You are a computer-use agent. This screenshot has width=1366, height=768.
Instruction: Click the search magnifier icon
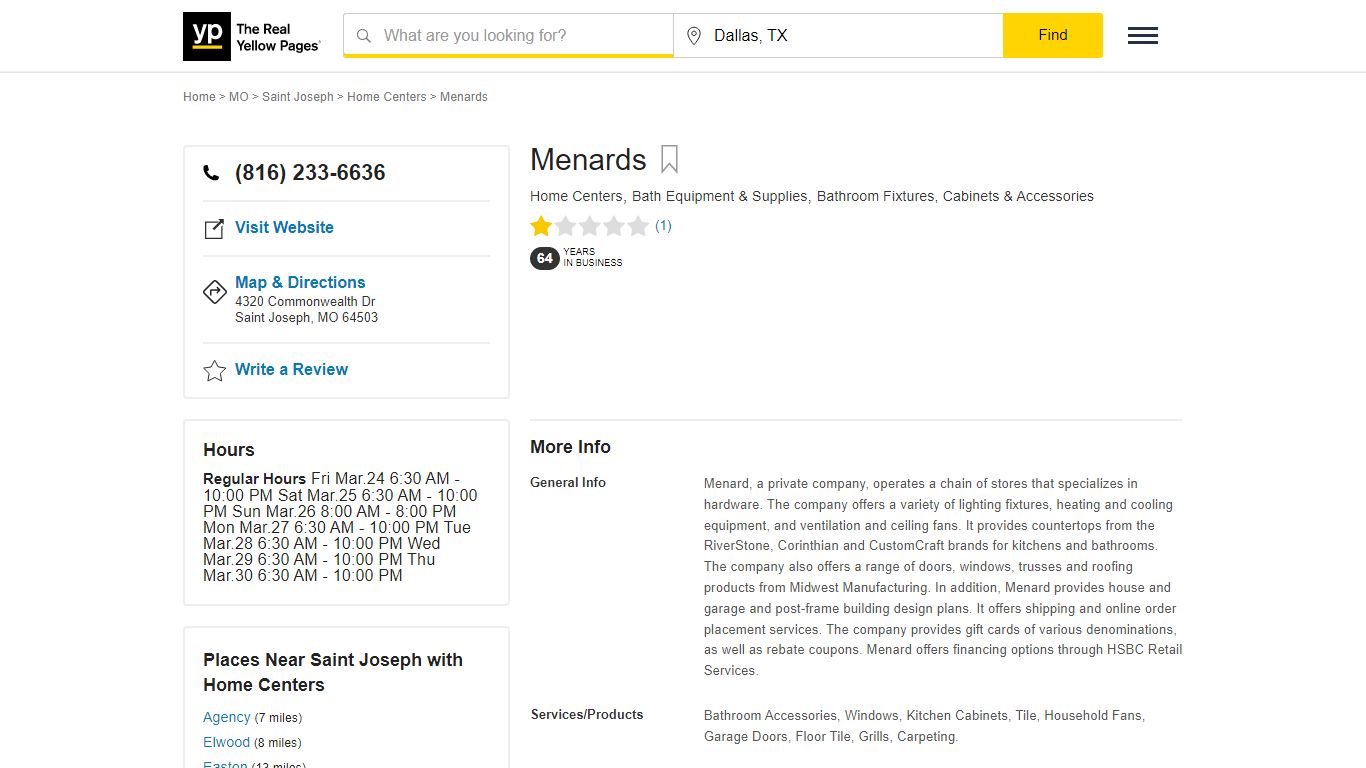[364, 36]
